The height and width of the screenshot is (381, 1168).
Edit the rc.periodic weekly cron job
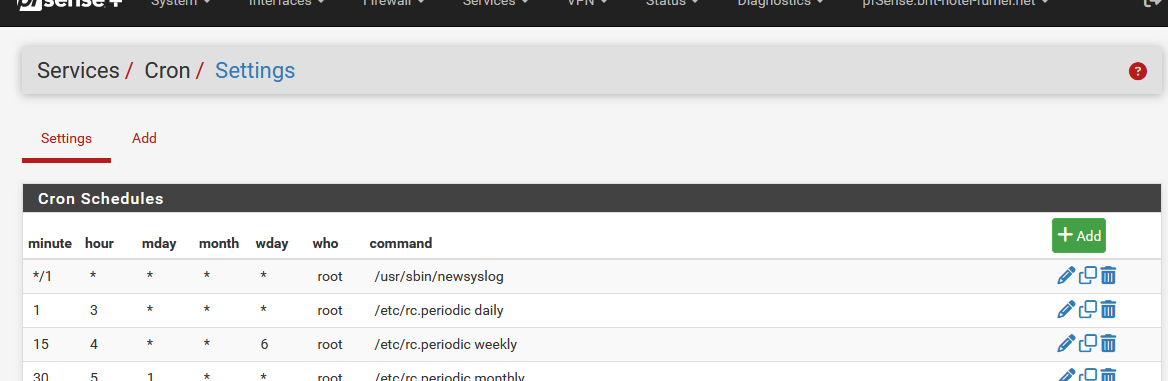click(1066, 344)
